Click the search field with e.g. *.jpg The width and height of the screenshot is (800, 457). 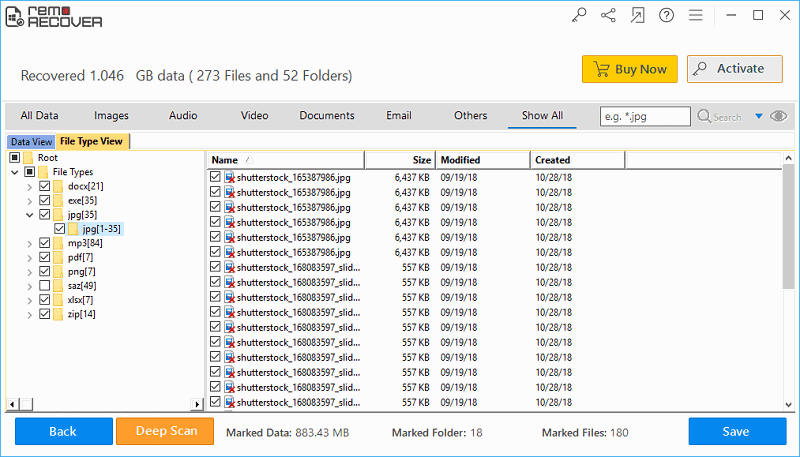point(645,116)
